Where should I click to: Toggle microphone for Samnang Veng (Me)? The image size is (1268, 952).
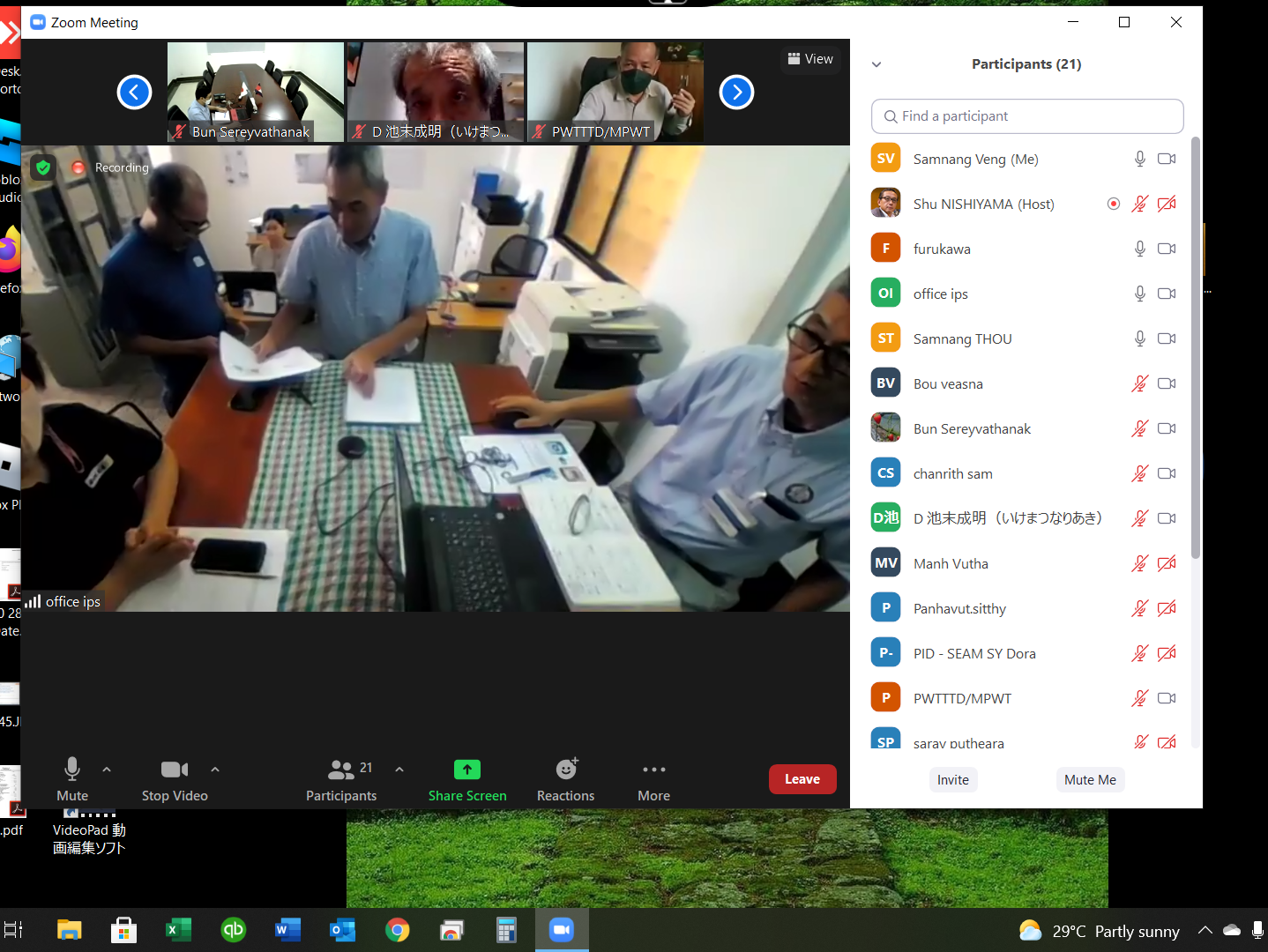(1139, 159)
